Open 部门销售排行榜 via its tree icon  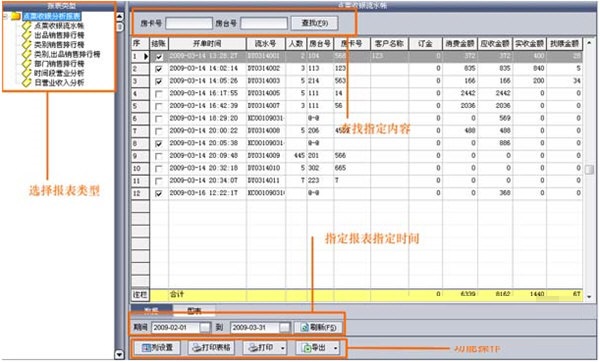[26, 64]
